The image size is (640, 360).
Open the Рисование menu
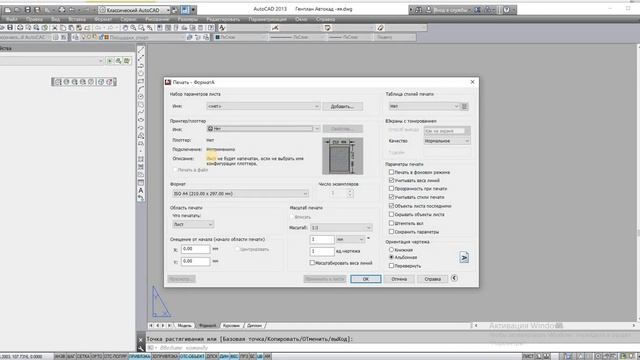click(157, 19)
